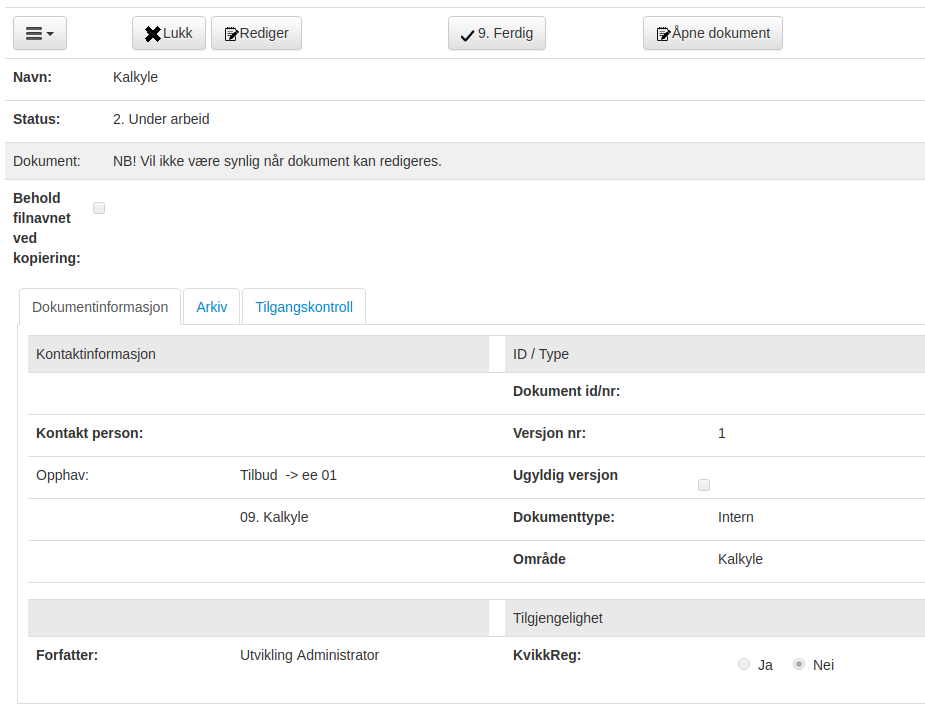Click the Dokumenttype value Intern
Screen dimensions: 925x712
pos(735,517)
